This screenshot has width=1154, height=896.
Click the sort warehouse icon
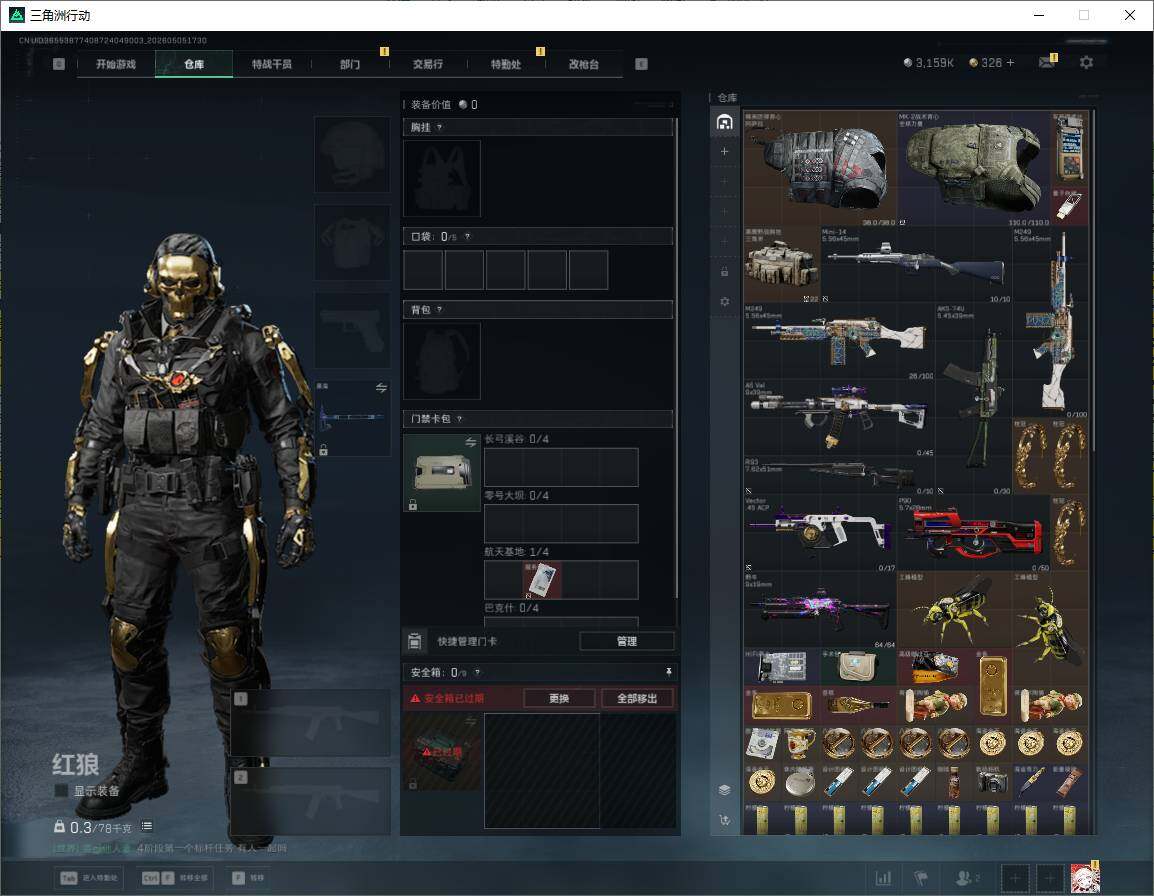tap(724, 819)
